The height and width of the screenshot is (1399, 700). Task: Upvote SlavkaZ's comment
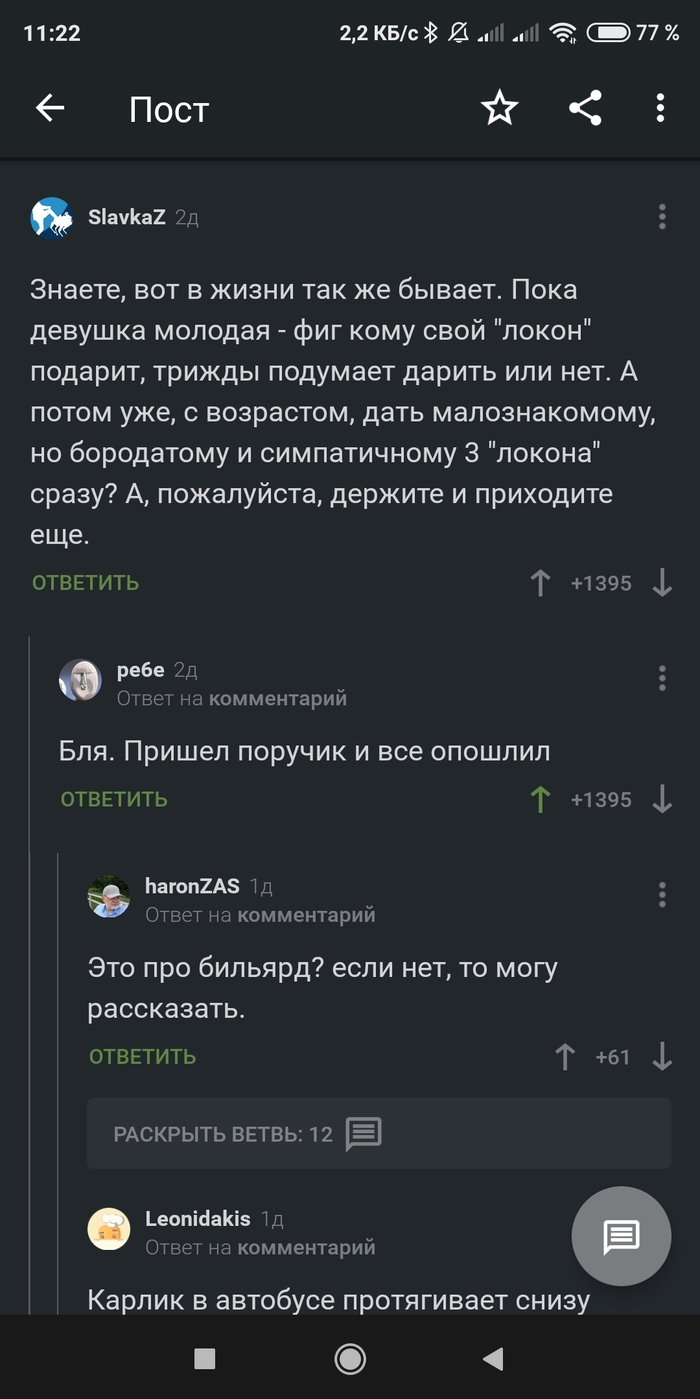click(540, 583)
